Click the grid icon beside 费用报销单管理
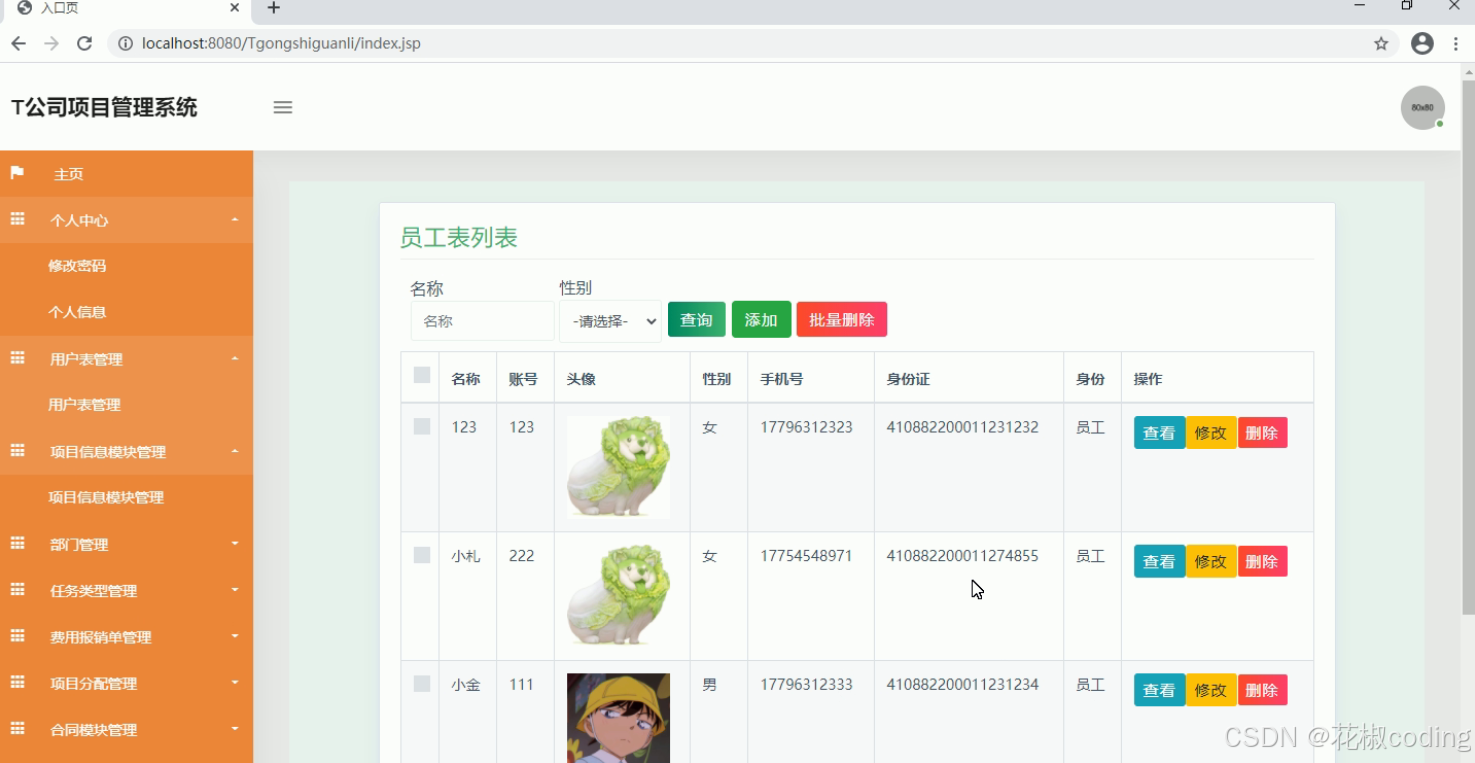 pyautogui.click(x=16, y=636)
